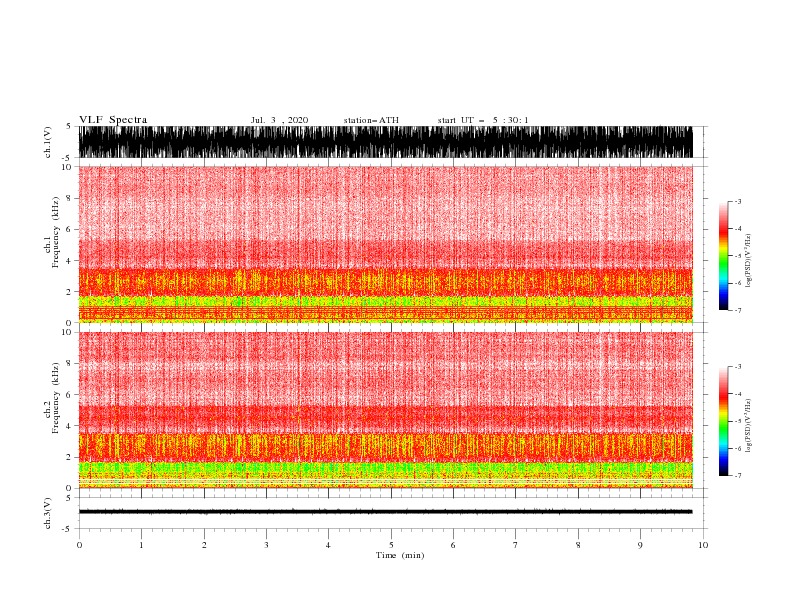Screen dimensions: 792x612
Task: Click the ch.2 spectrogram panel
Action: pyautogui.click(x=386, y=410)
